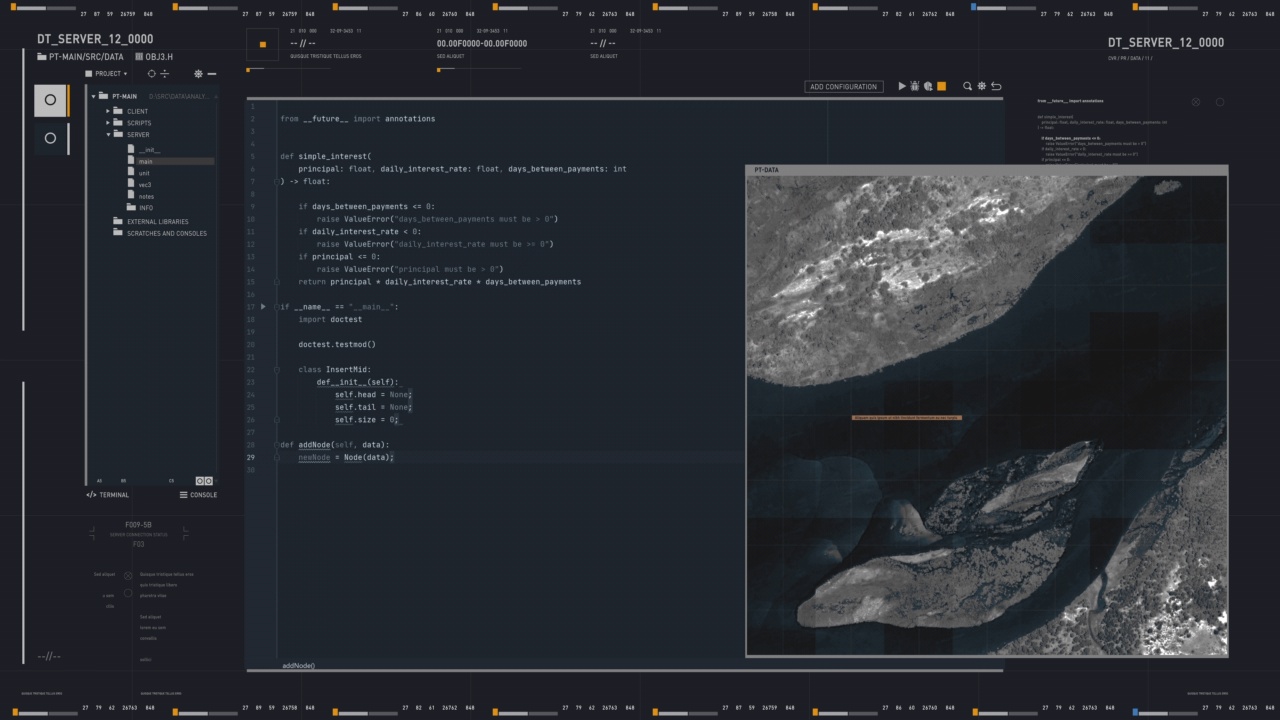Click the empty circle icon above preview panel

point(1220,102)
